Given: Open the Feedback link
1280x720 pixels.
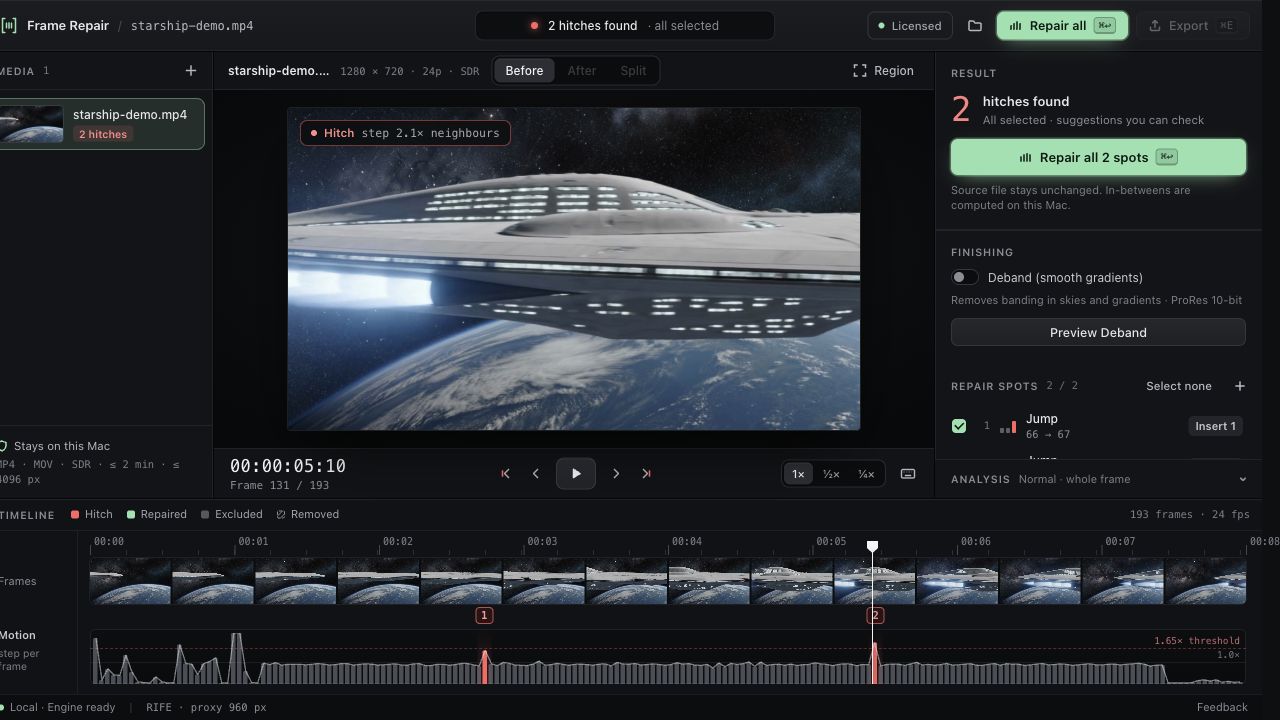Looking at the screenshot, I should 1222,707.
